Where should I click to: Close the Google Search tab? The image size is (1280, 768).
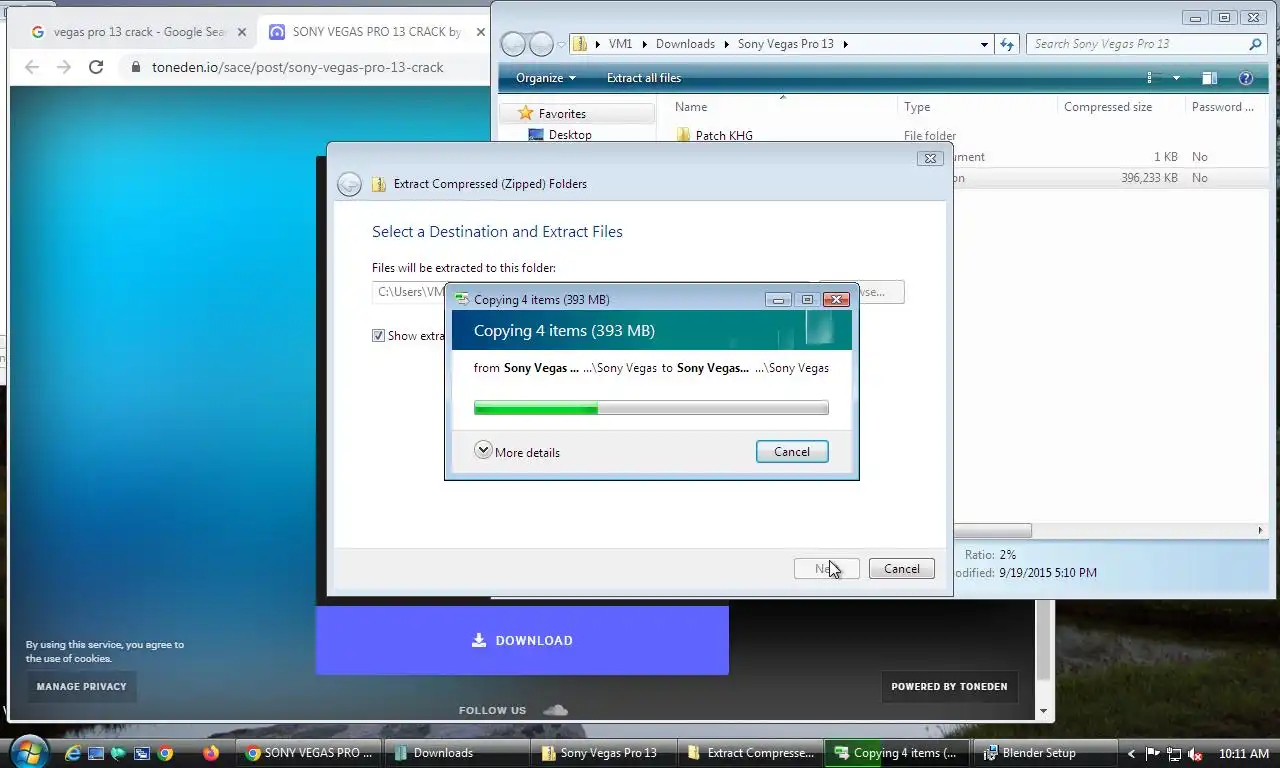coord(241,32)
